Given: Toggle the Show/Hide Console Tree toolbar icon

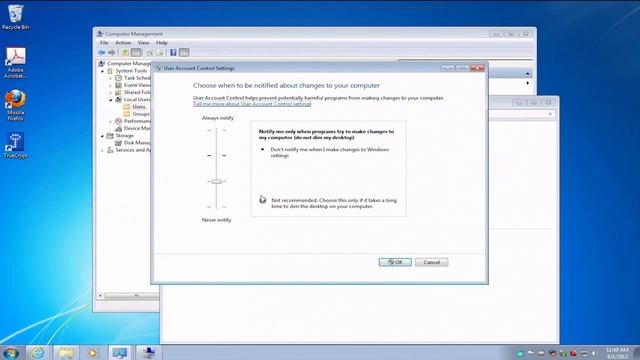Looking at the screenshot, I should point(136,53).
